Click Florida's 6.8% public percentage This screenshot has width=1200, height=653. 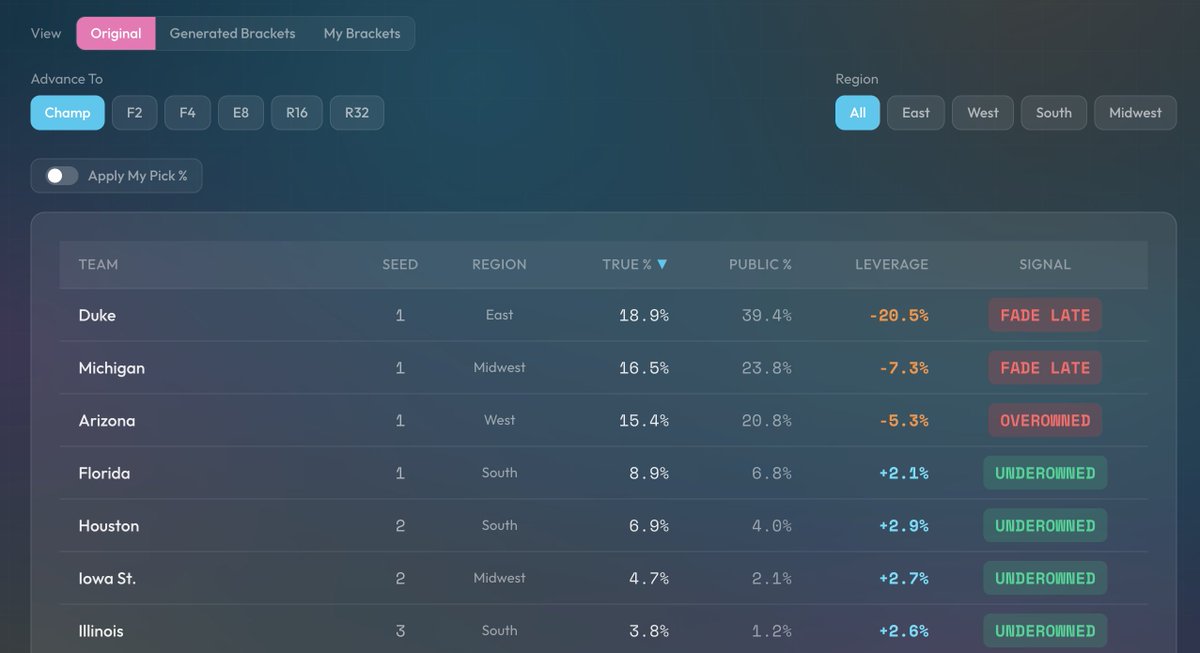click(x=771, y=473)
